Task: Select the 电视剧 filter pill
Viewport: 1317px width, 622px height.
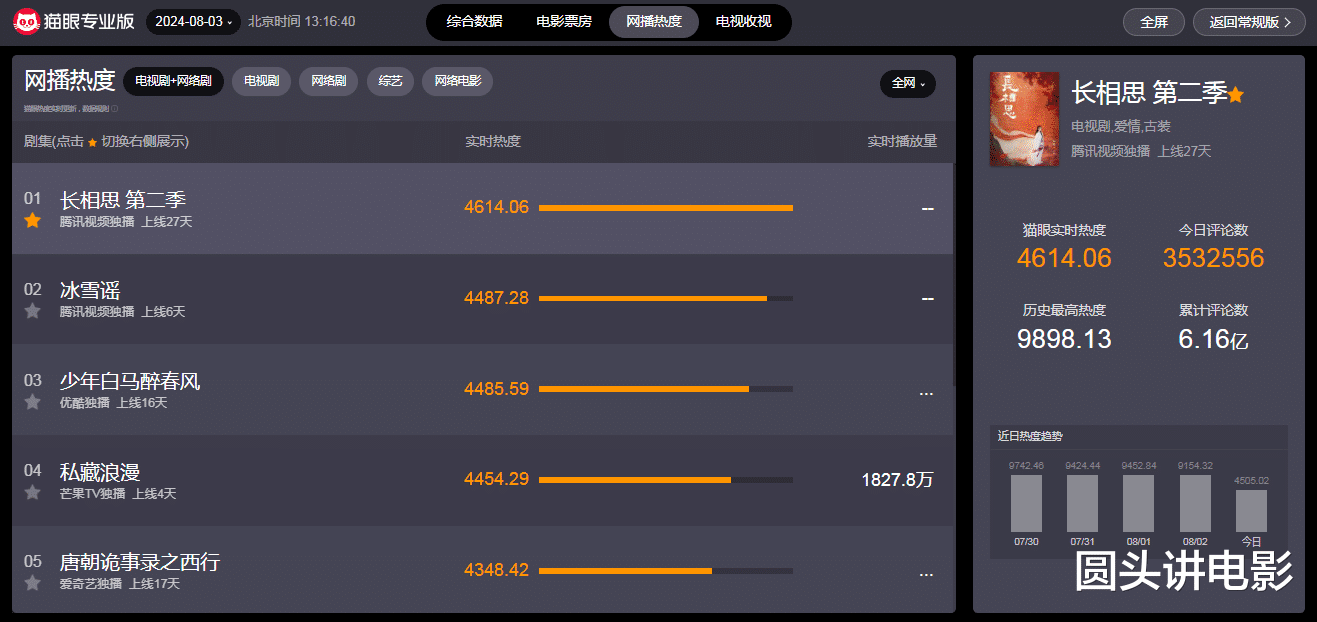Action: (x=261, y=81)
